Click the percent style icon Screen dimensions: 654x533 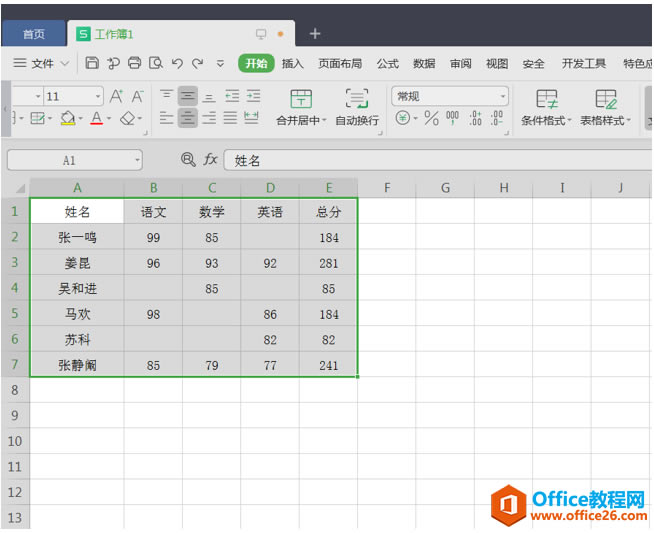pyautogui.click(x=431, y=118)
